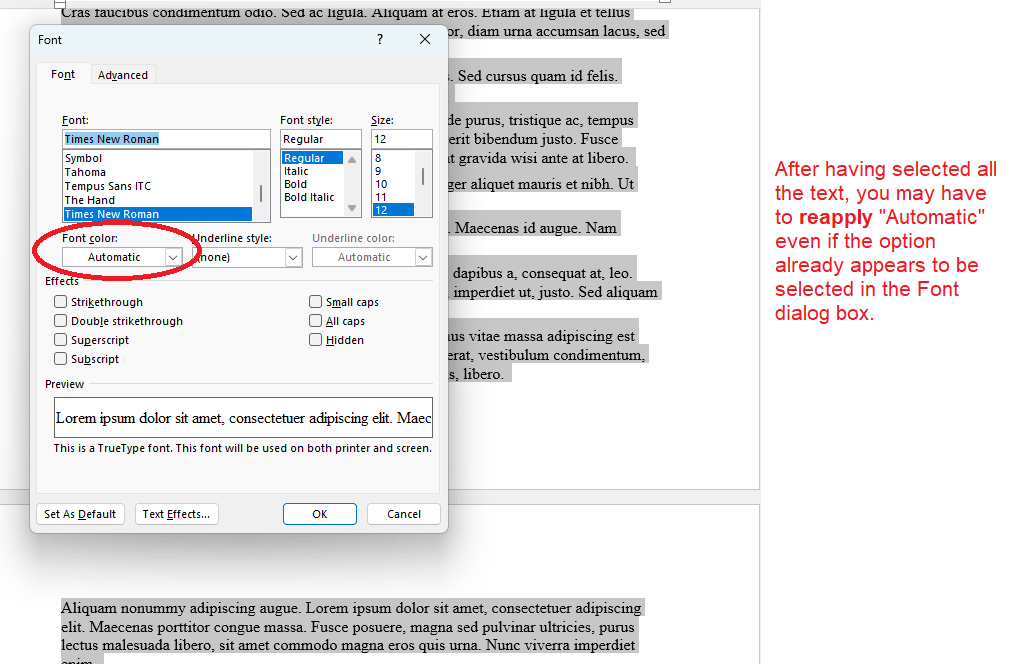Toggle the Hidden checkbox
1027x664 pixels.
click(316, 340)
